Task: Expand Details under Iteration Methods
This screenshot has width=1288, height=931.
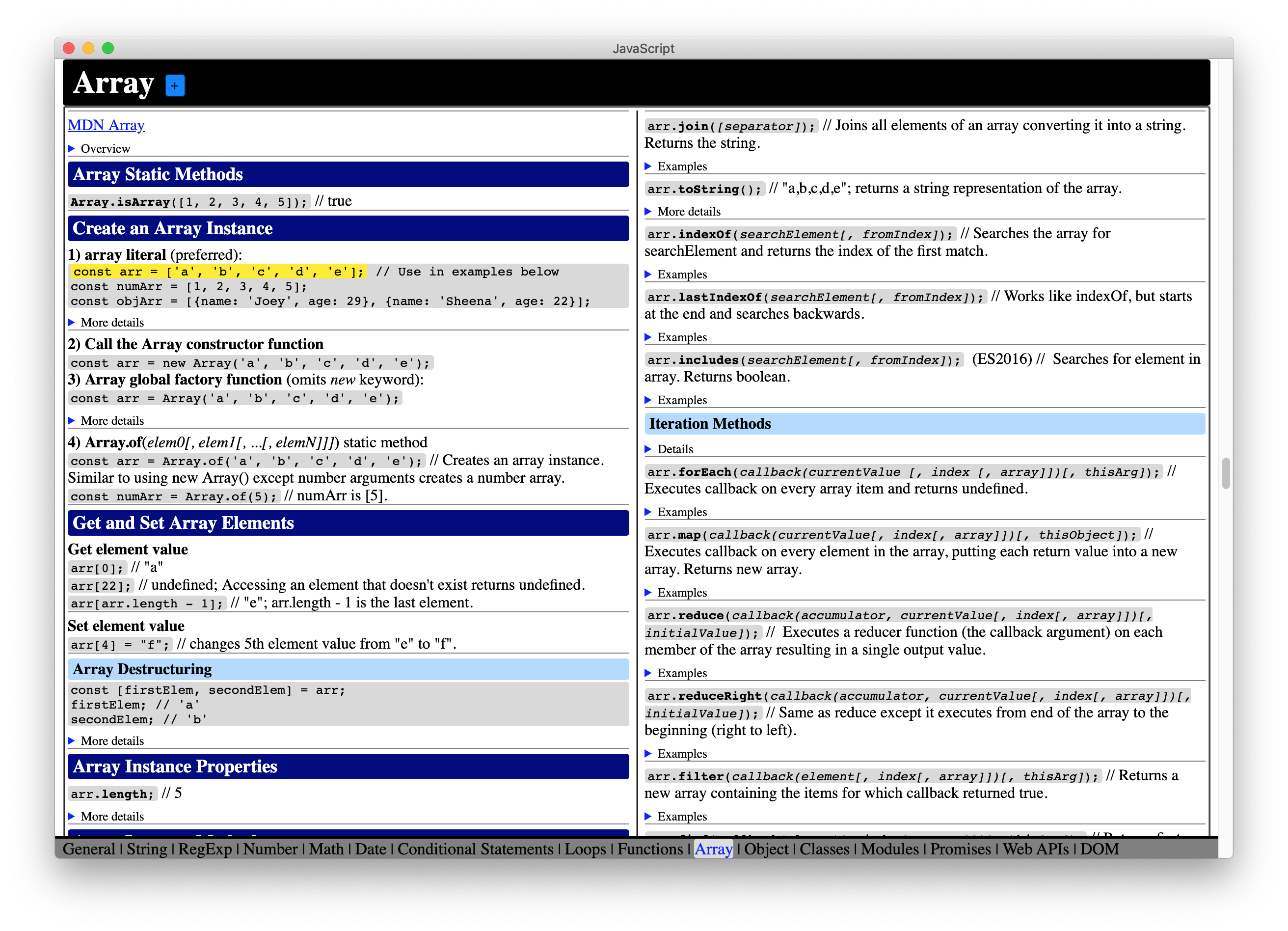Action: [x=648, y=449]
